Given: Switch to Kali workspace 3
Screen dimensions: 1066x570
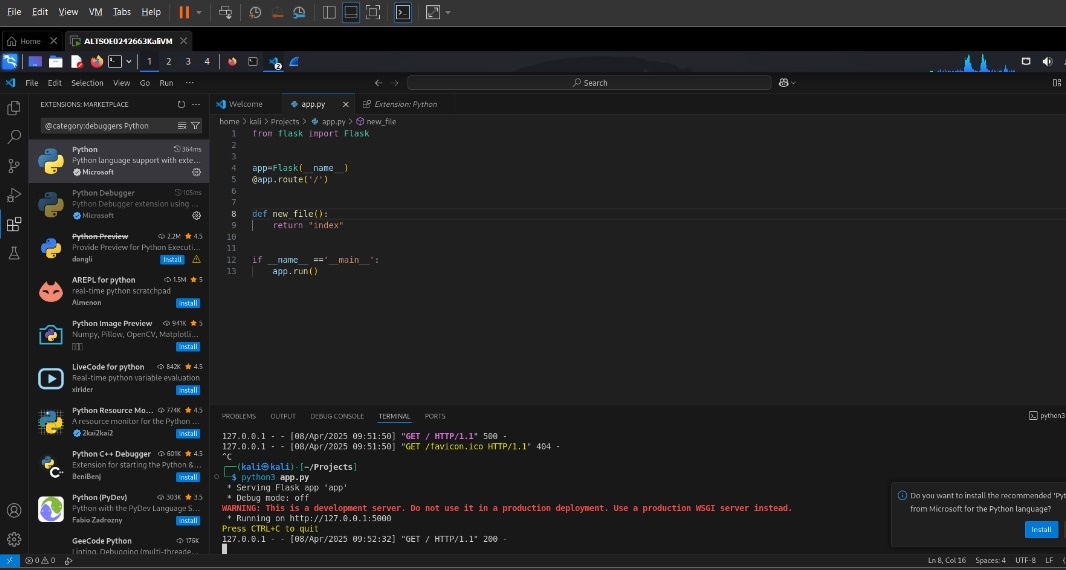Looking at the screenshot, I should pos(188,62).
